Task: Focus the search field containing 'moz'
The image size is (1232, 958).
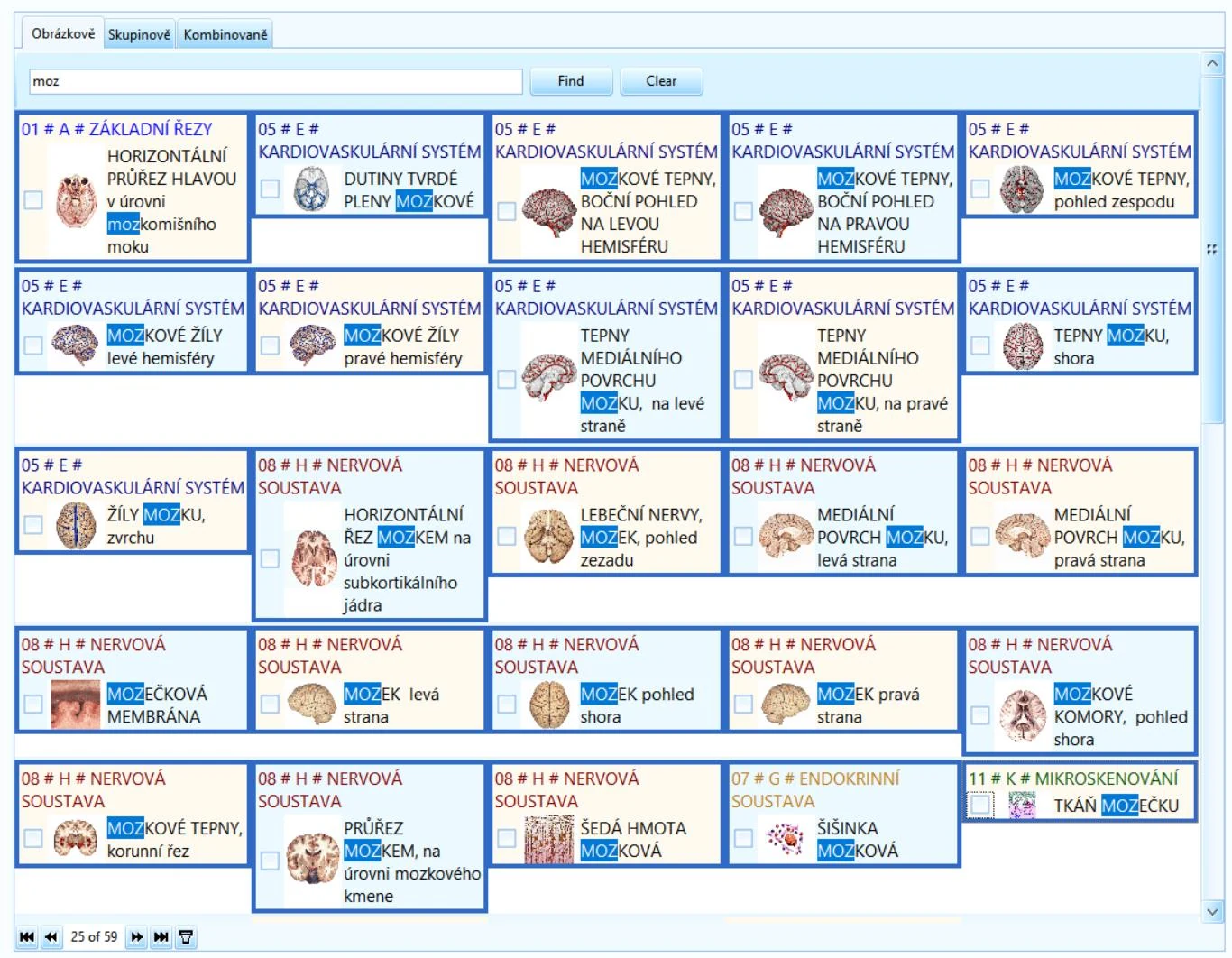Action: (x=276, y=81)
